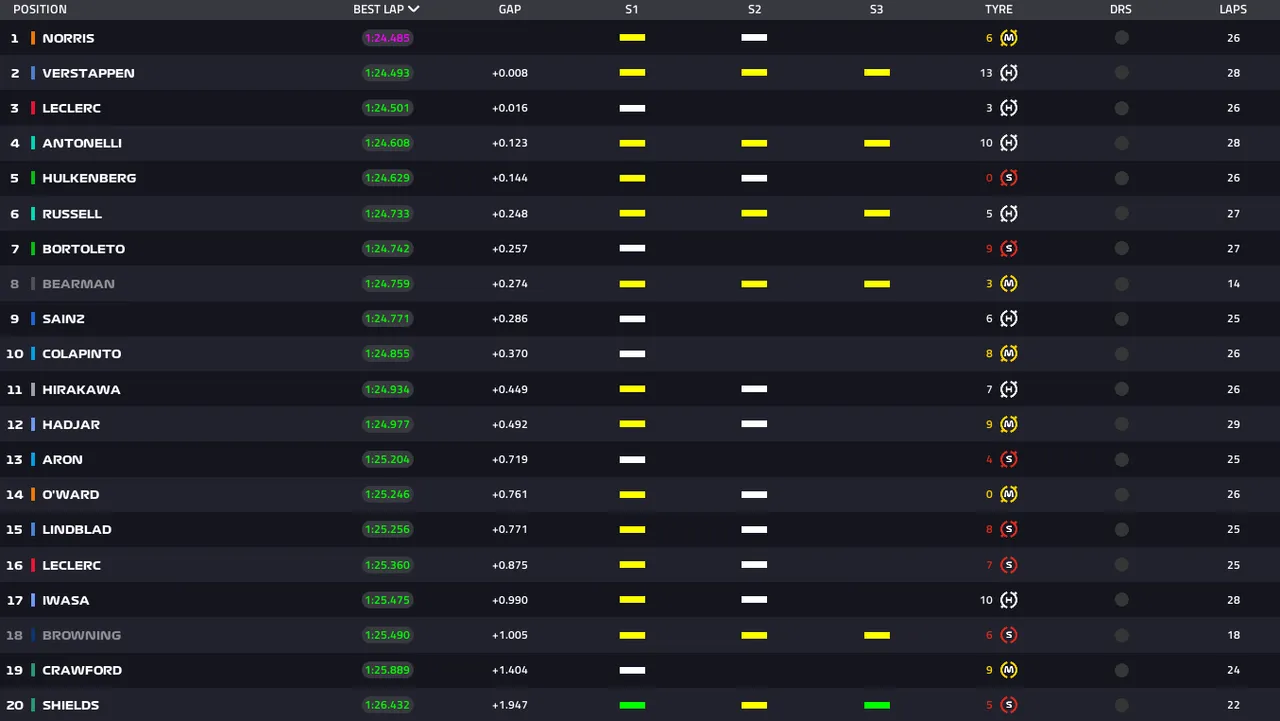The image size is (1280, 721).
Task: Select the TYRE column header
Action: pyautogui.click(x=998, y=9)
